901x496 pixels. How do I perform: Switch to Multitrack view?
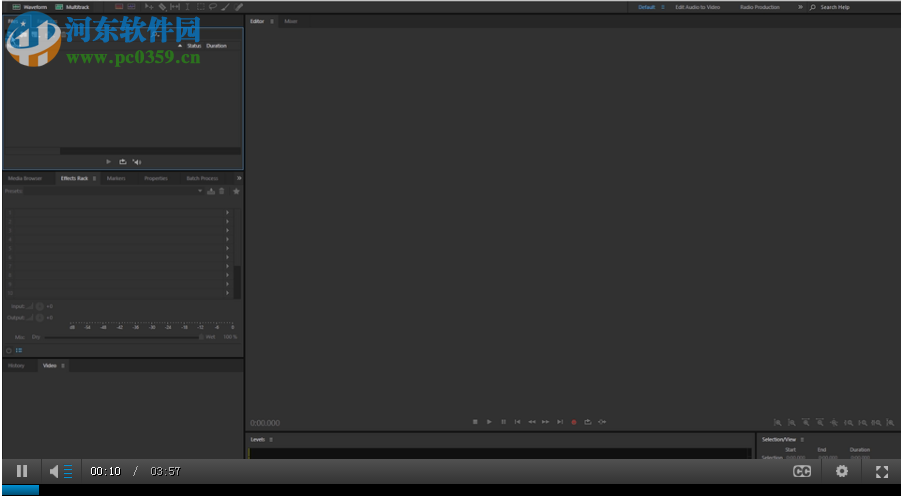coord(72,7)
